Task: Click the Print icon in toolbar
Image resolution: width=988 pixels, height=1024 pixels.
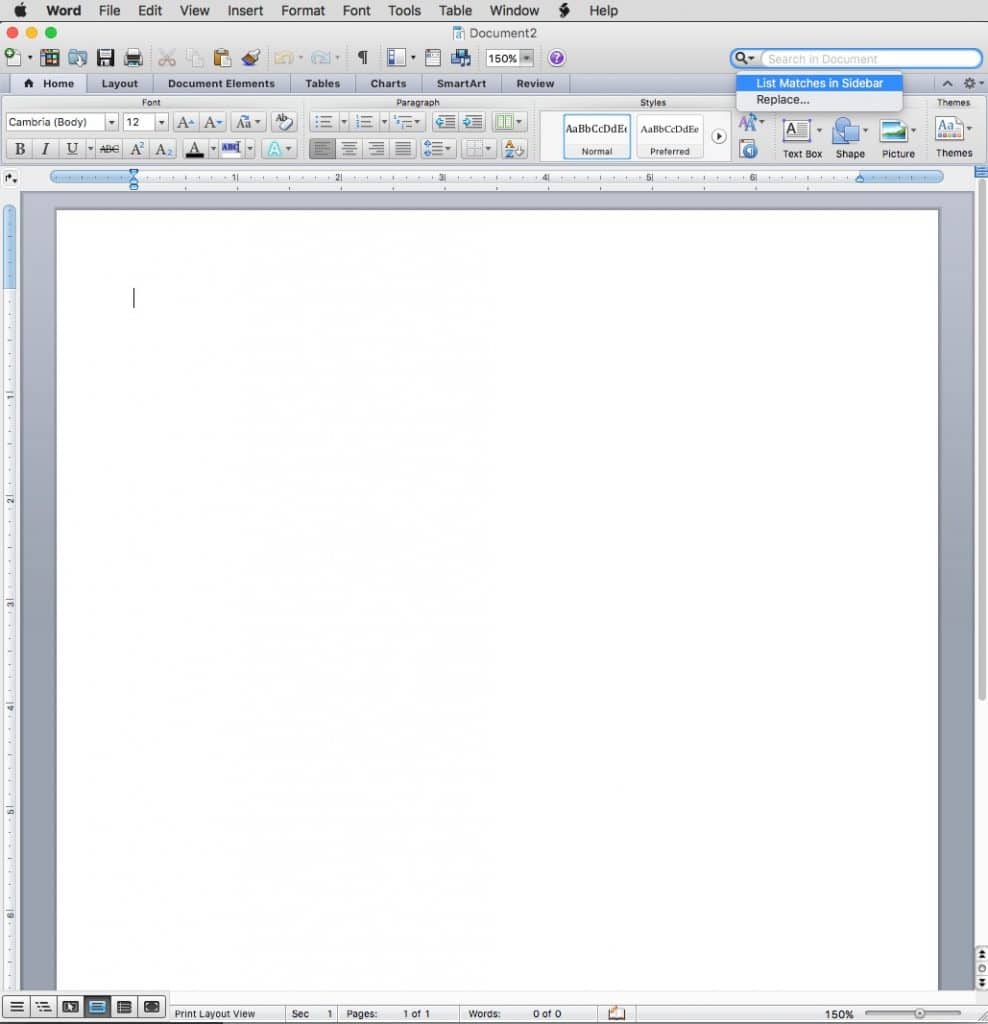Action: (x=132, y=58)
